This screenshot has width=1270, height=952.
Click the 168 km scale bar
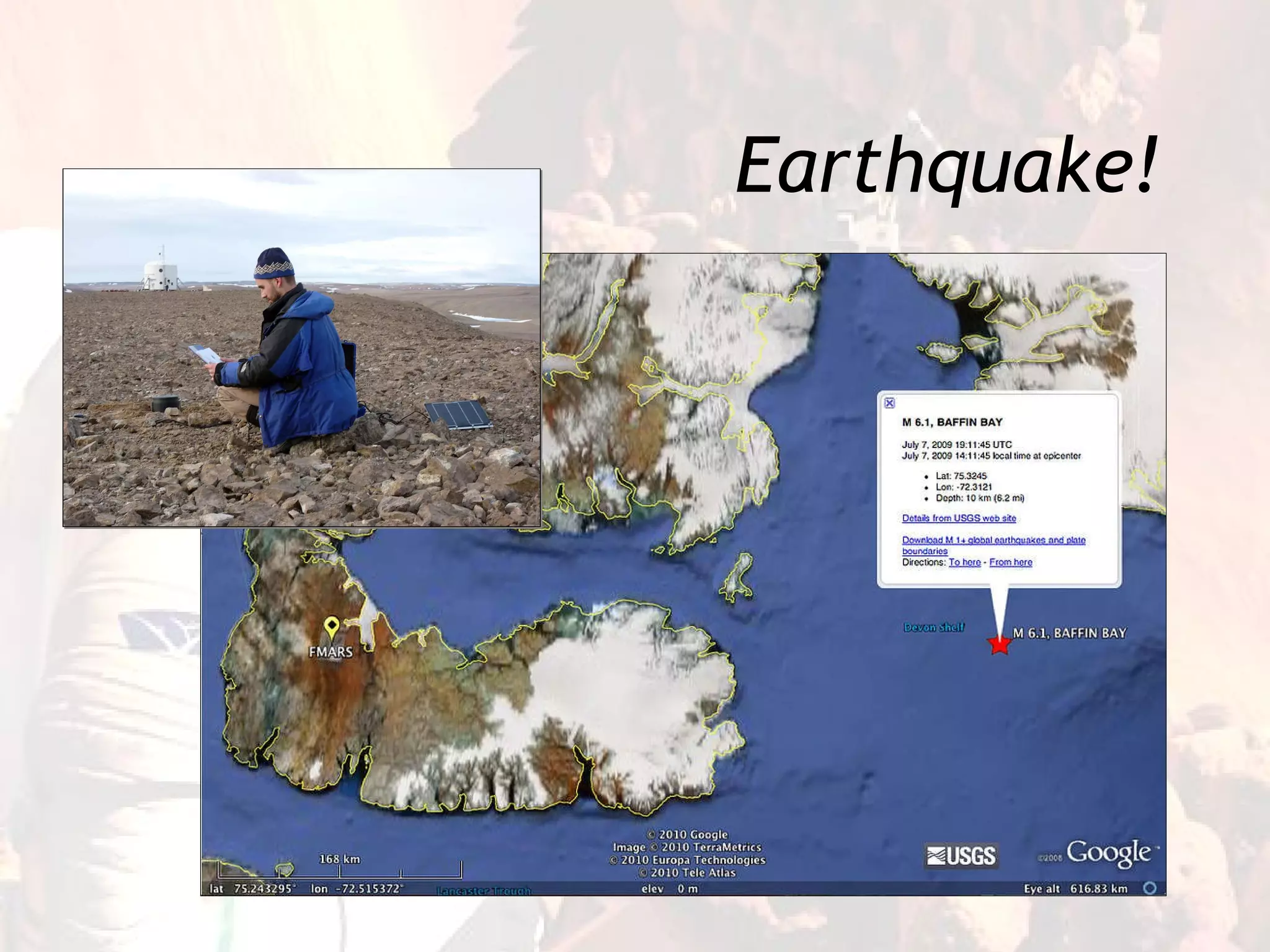[339, 867]
